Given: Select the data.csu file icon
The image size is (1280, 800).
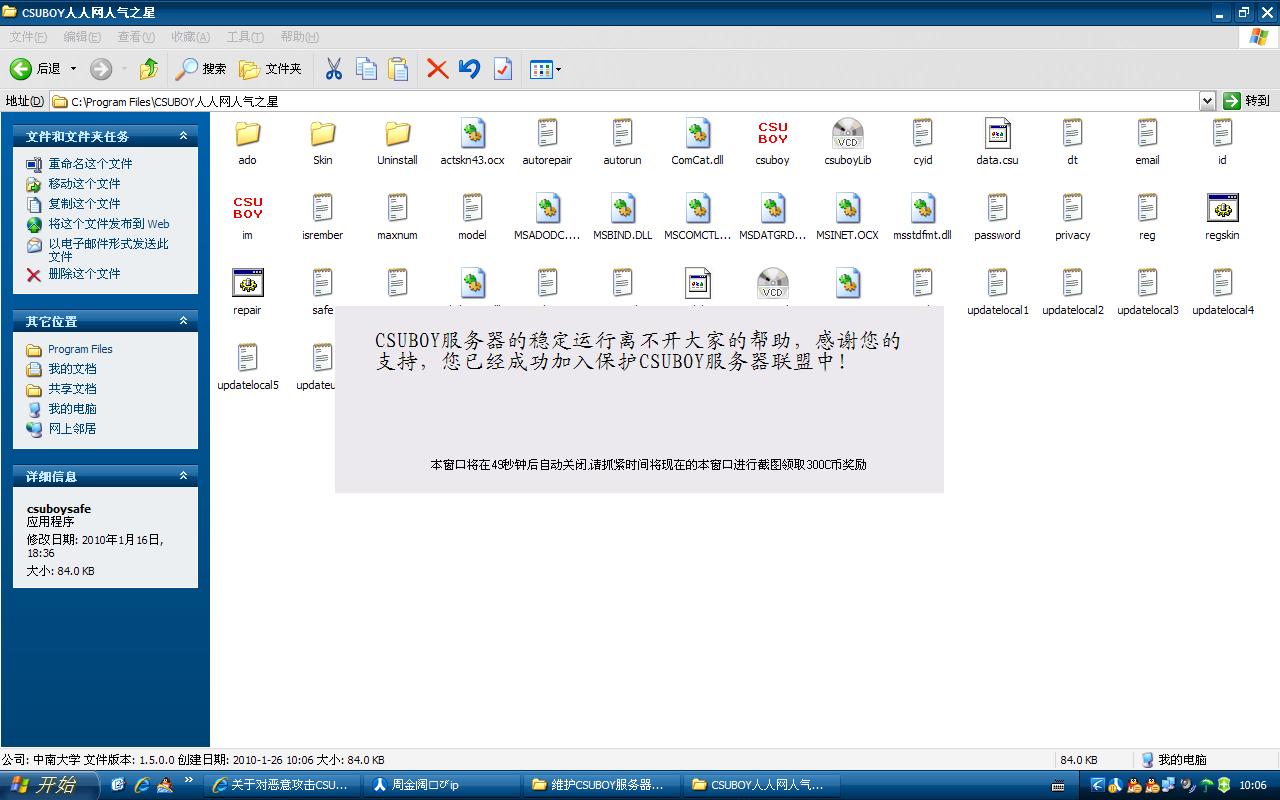Looking at the screenshot, I should pyautogui.click(x=997, y=133).
